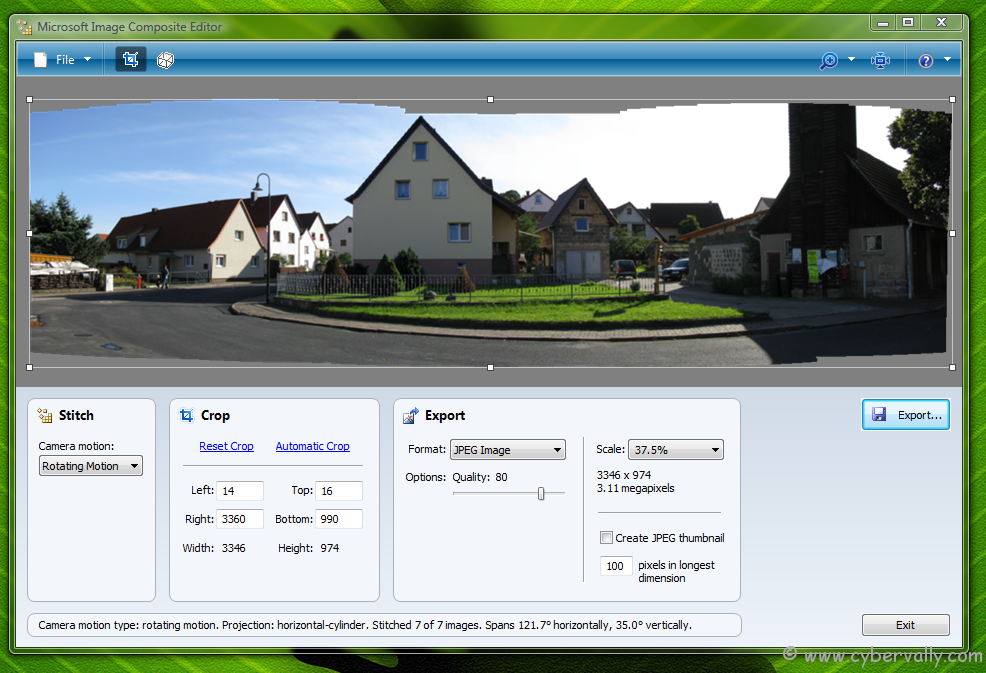Screen dimensions: 986x673
Task: Expand the help dropdown arrow
Action: pos(948,59)
